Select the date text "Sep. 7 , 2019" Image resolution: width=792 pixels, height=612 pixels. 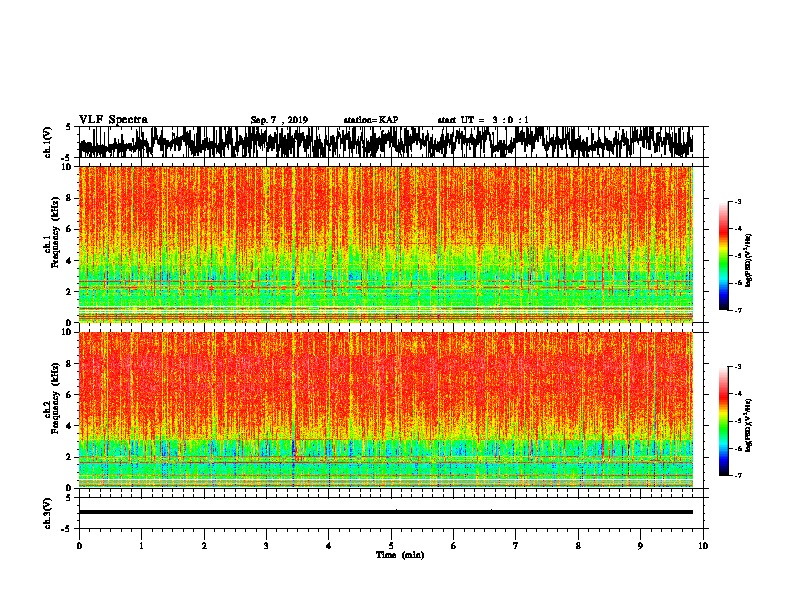click(279, 120)
